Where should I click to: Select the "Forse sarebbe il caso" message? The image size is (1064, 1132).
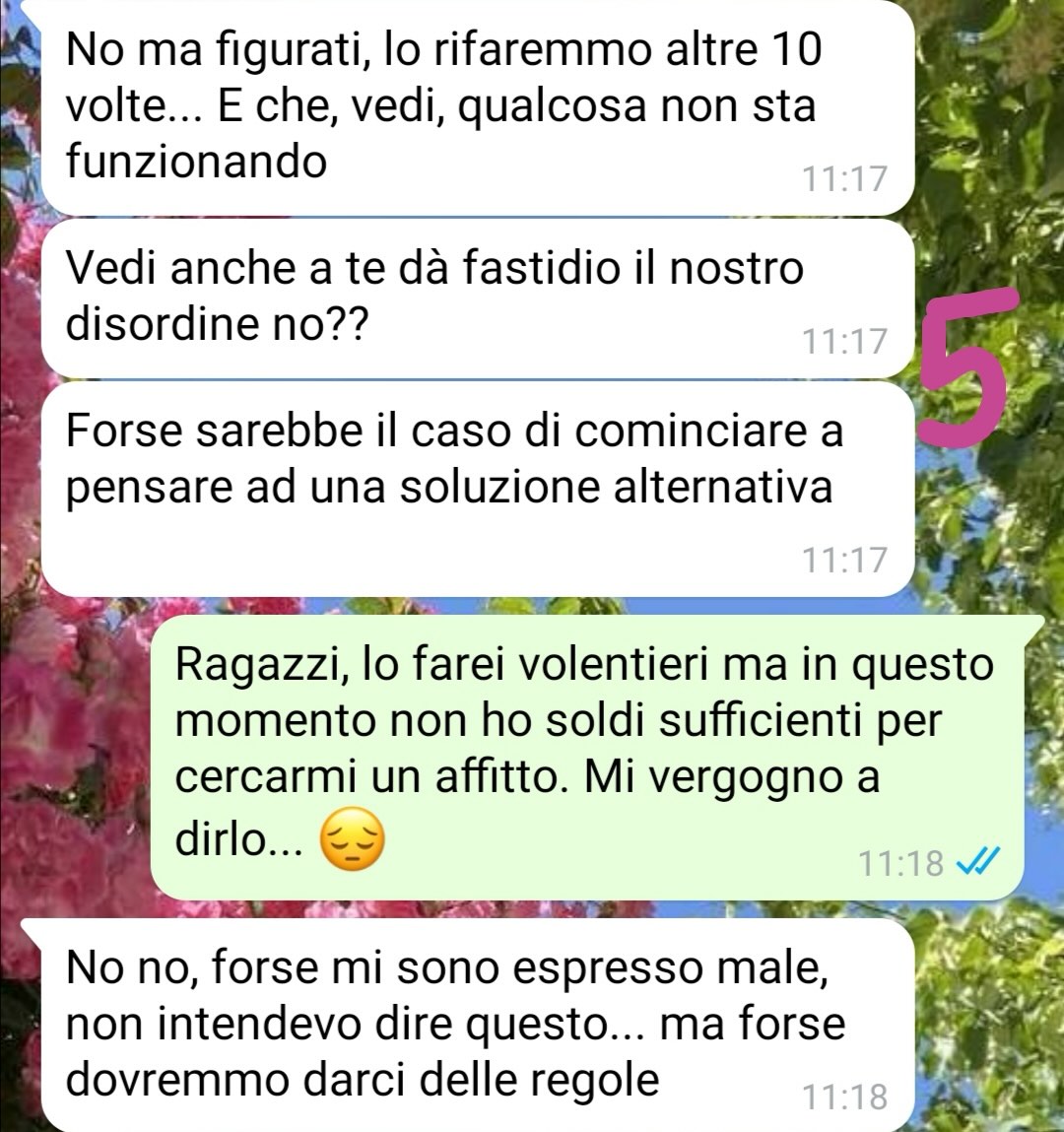pyautogui.click(x=477, y=490)
